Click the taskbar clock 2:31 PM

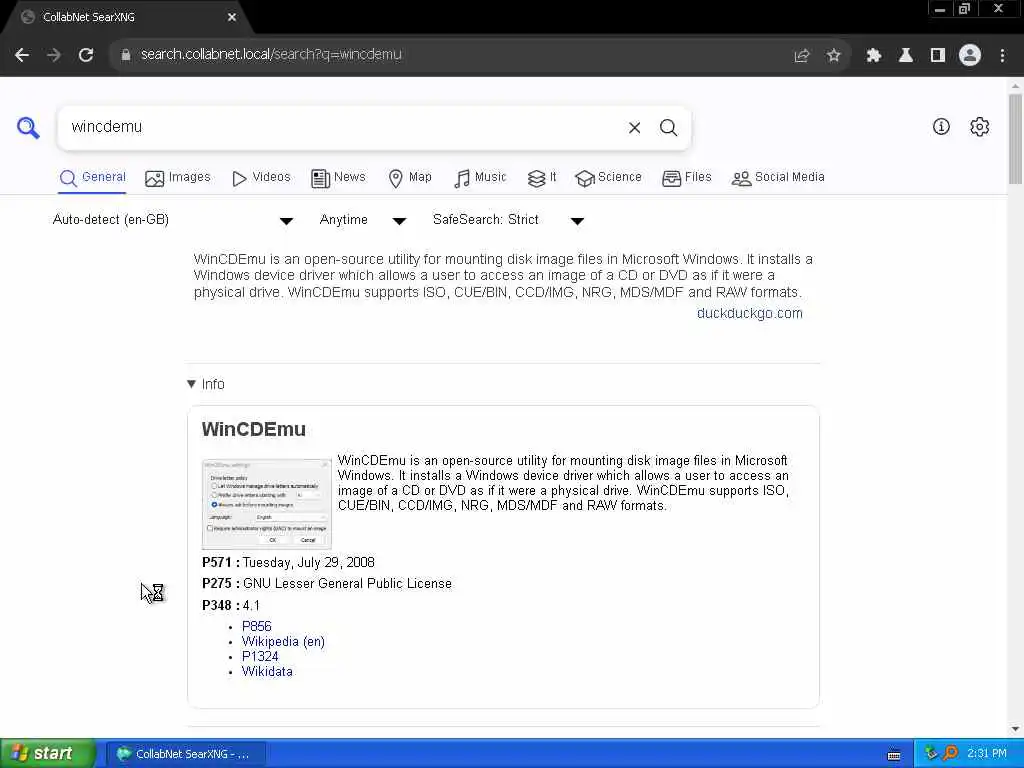pos(987,754)
